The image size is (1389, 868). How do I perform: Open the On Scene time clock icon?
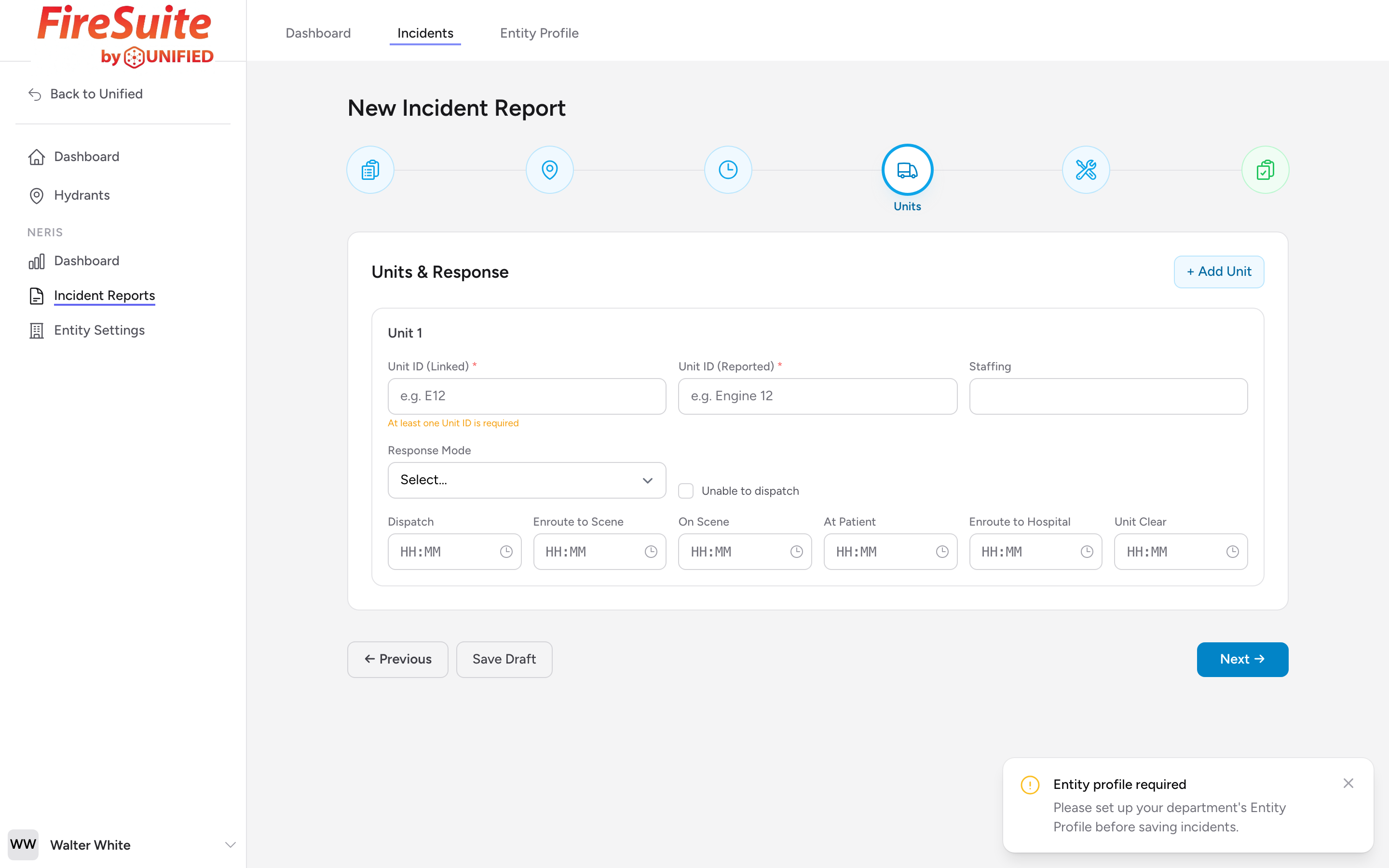pyautogui.click(x=796, y=552)
